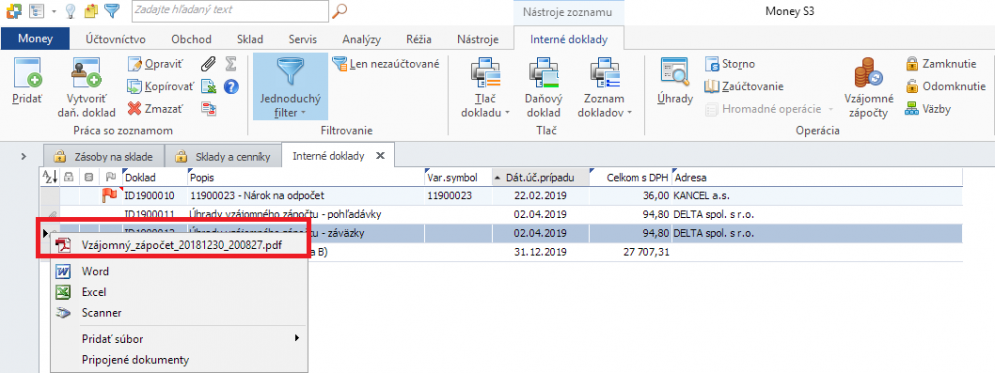Click the funnel icon in quick toolbar
The width and height of the screenshot is (995, 373).
pos(112,10)
